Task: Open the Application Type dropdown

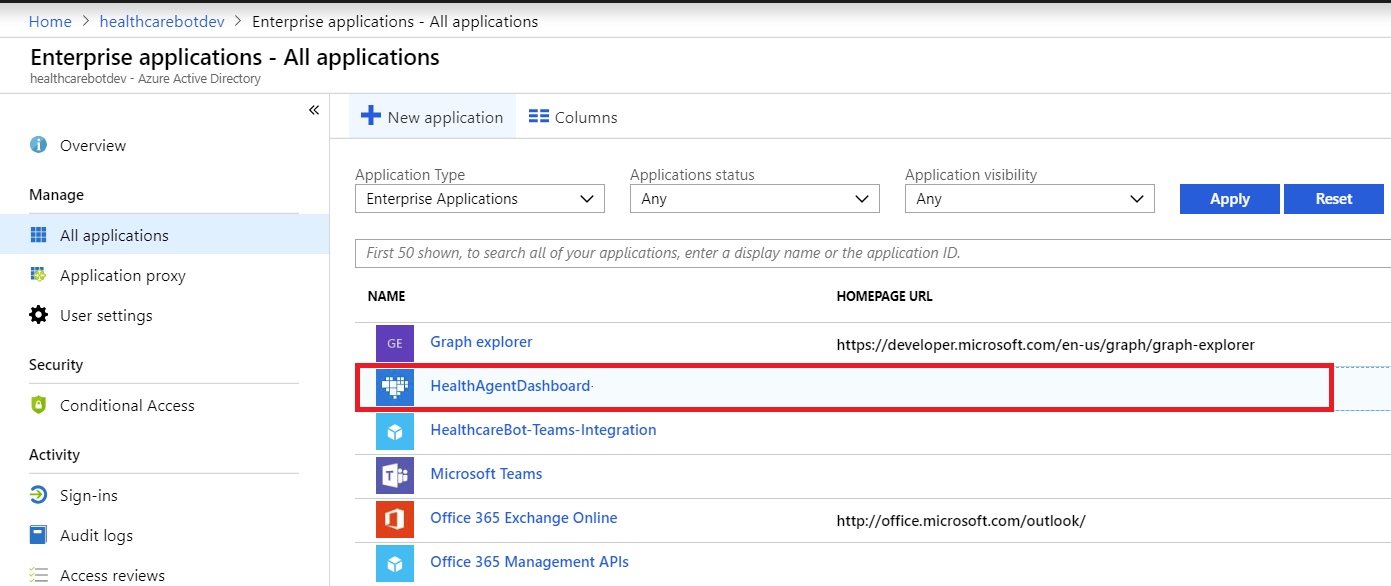Action: (480, 198)
